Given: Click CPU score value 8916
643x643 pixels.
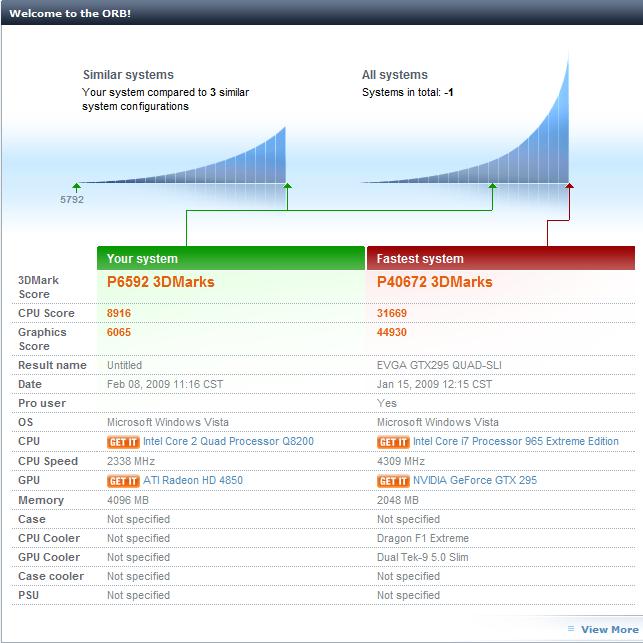Looking at the screenshot, I should pos(119,313).
